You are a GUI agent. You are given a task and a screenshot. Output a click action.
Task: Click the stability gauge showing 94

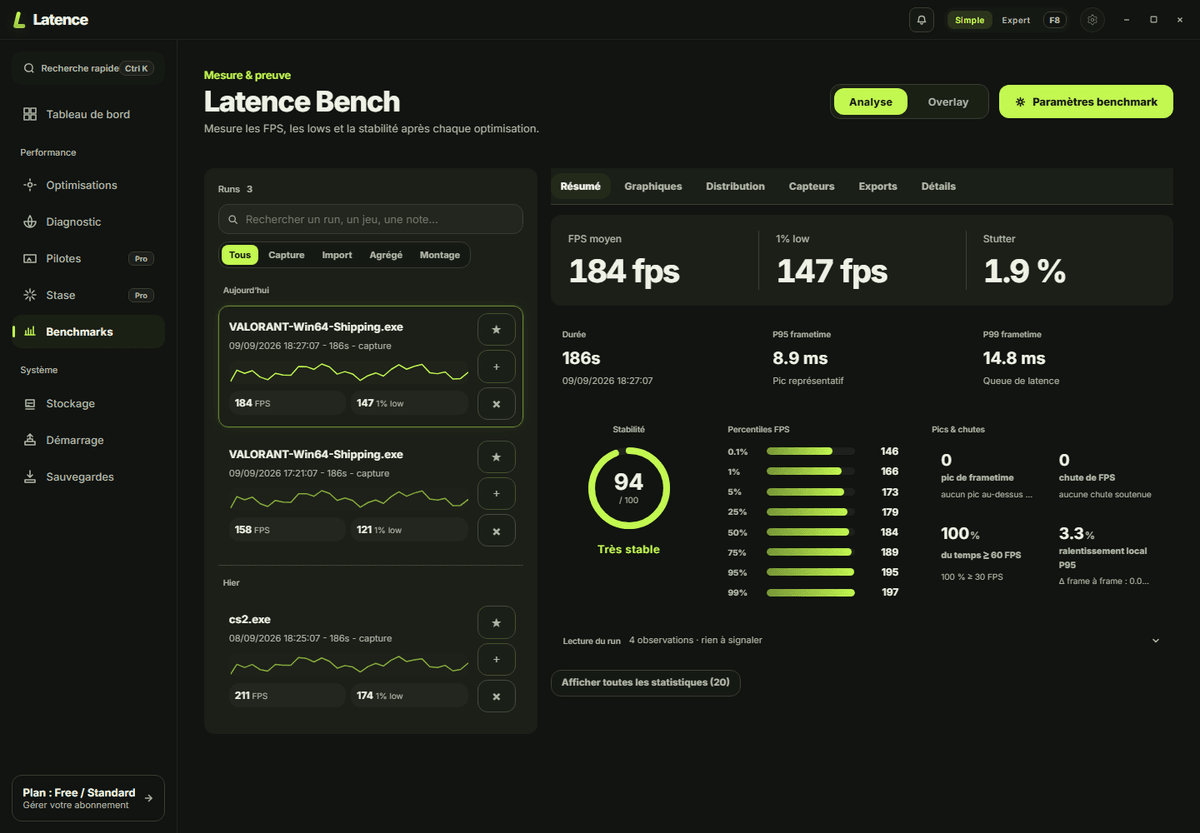tap(629, 487)
